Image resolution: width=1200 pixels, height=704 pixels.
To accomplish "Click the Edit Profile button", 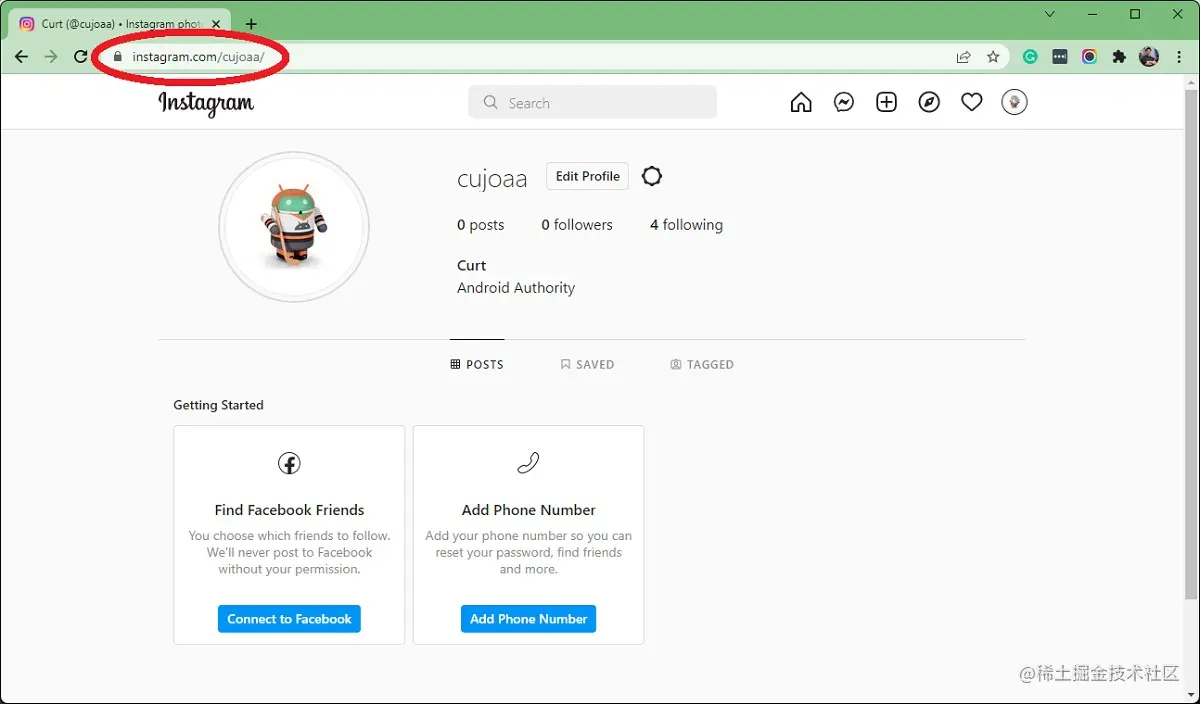I will point(588,176).
